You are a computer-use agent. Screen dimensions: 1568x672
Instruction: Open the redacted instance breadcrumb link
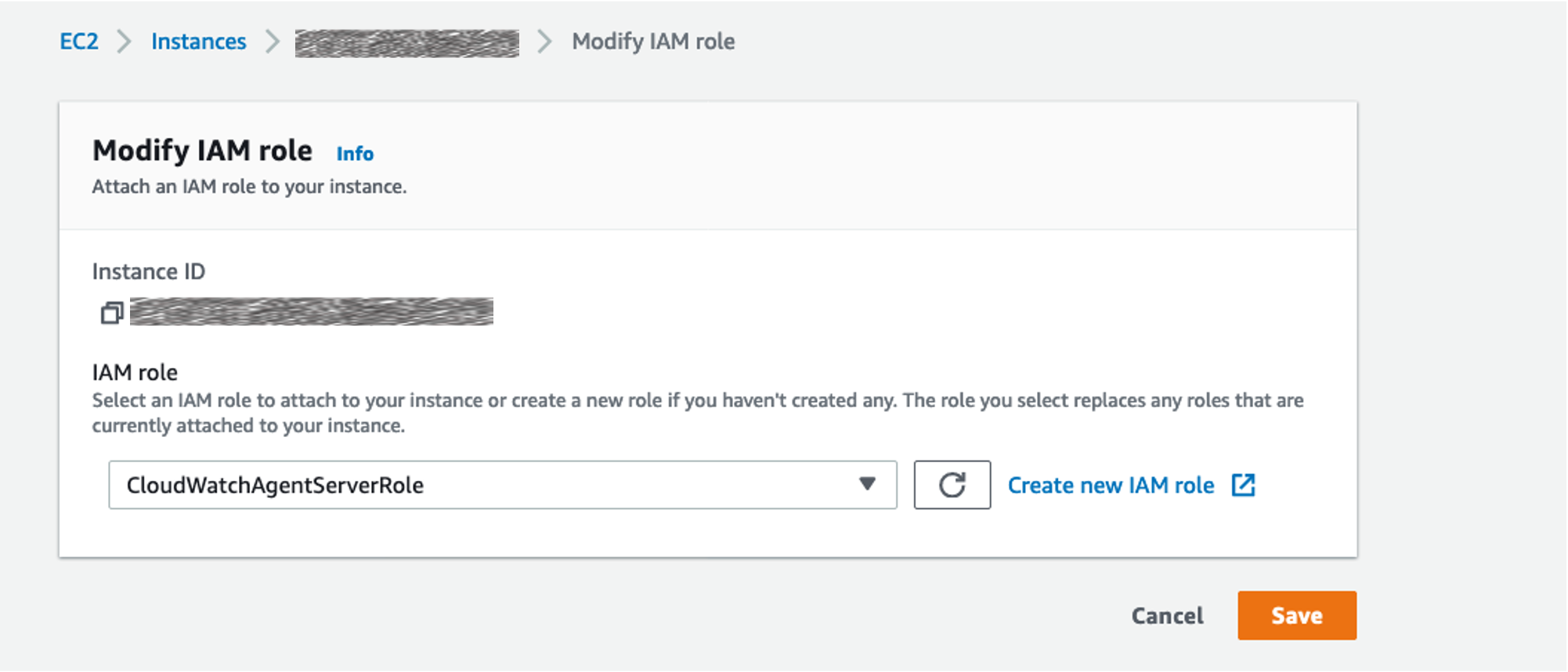407,43
